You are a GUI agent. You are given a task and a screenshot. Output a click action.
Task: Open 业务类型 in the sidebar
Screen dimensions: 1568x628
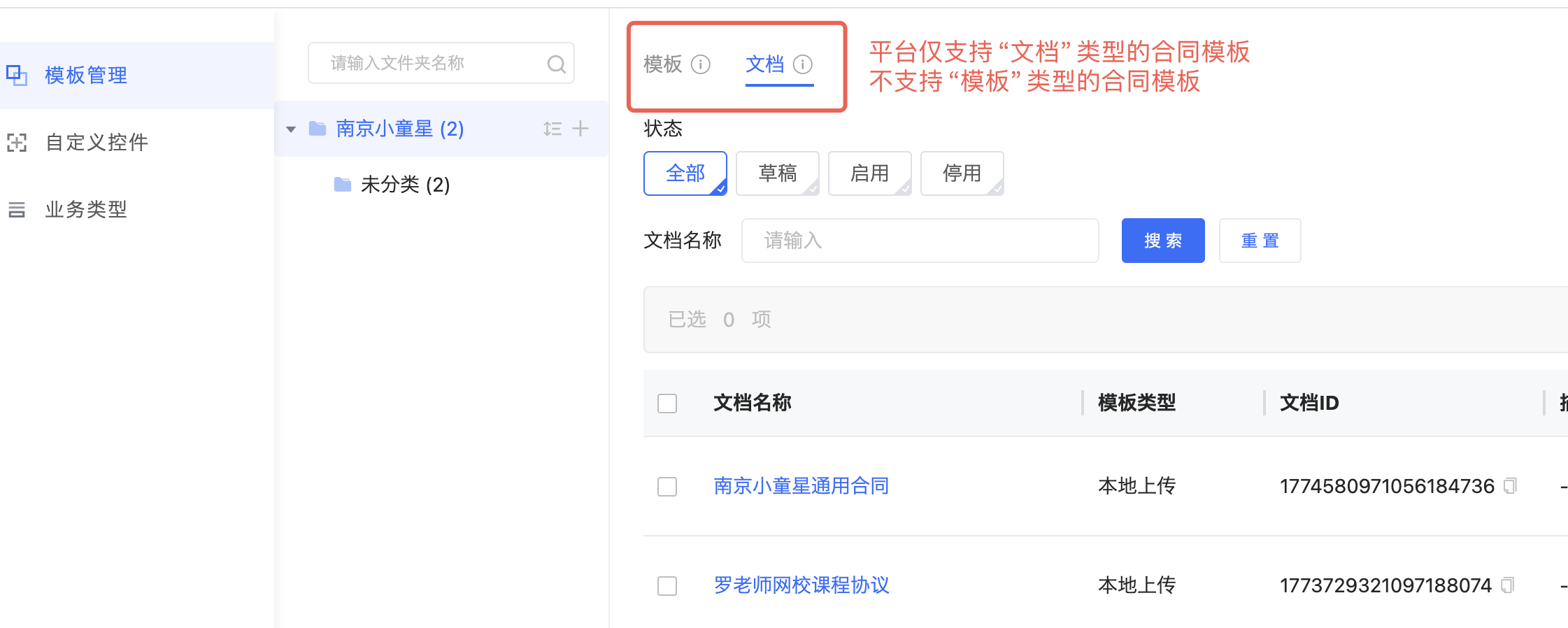(86, 210)
